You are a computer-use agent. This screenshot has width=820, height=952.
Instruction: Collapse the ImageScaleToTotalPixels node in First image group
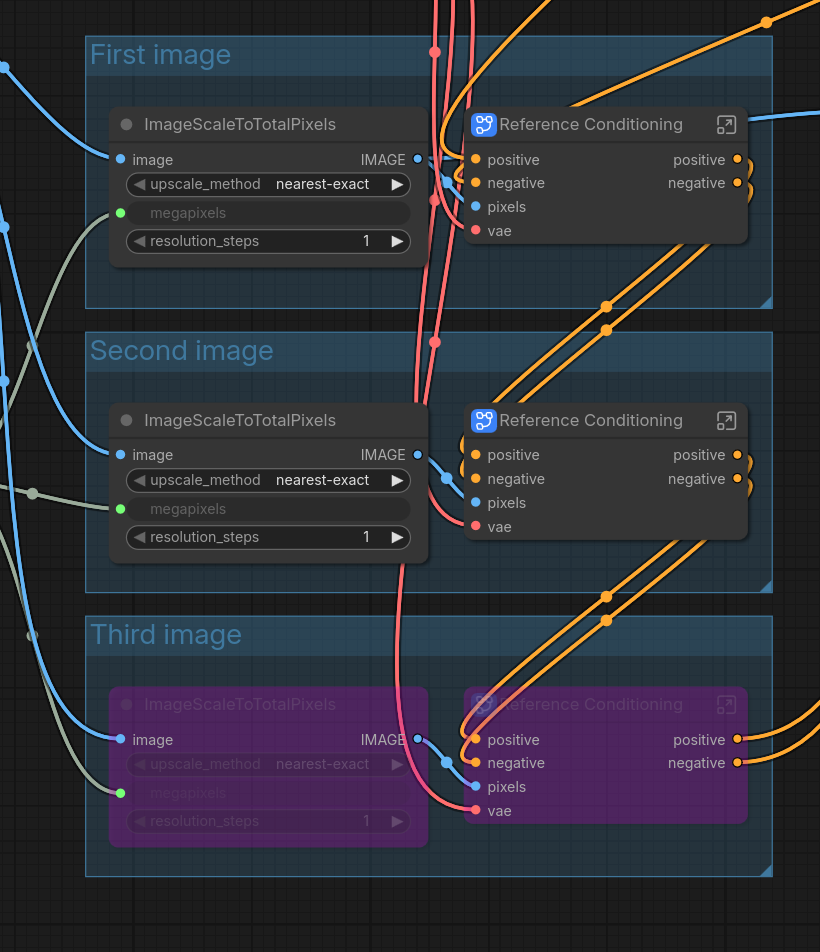126,124
